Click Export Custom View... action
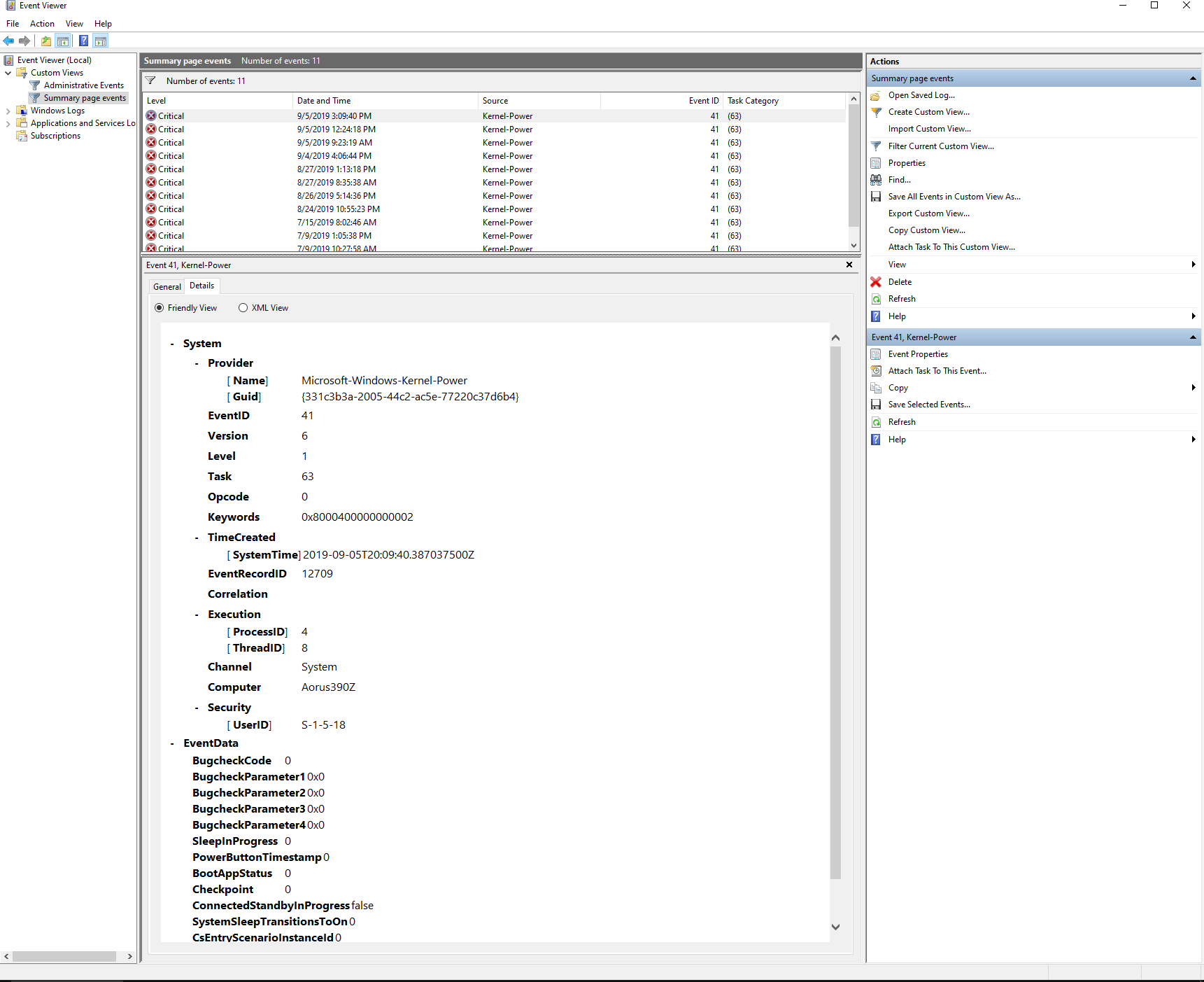The image size is (1204, 982). click(x=928, y=213)
